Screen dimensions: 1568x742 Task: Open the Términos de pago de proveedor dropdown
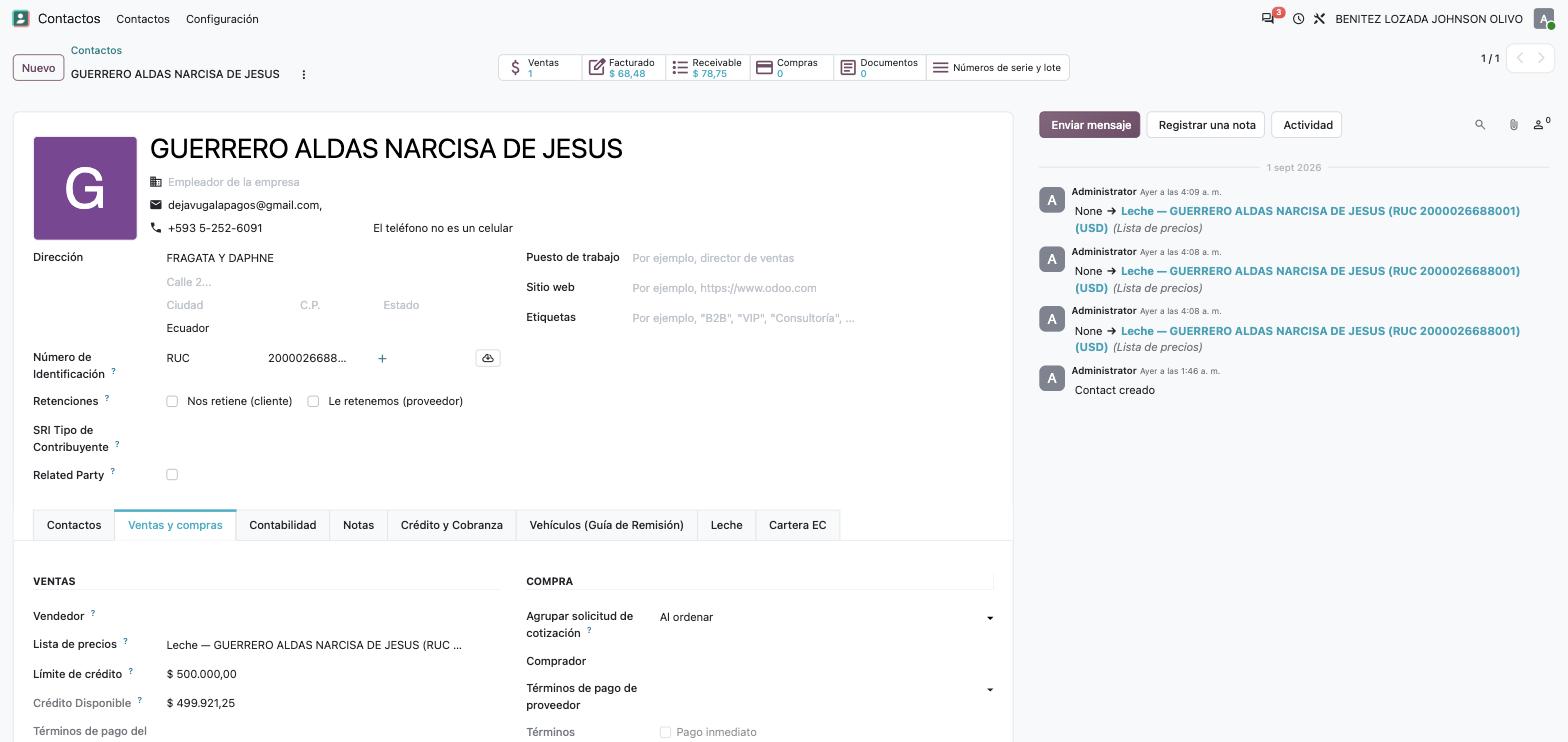click(826, 689)
